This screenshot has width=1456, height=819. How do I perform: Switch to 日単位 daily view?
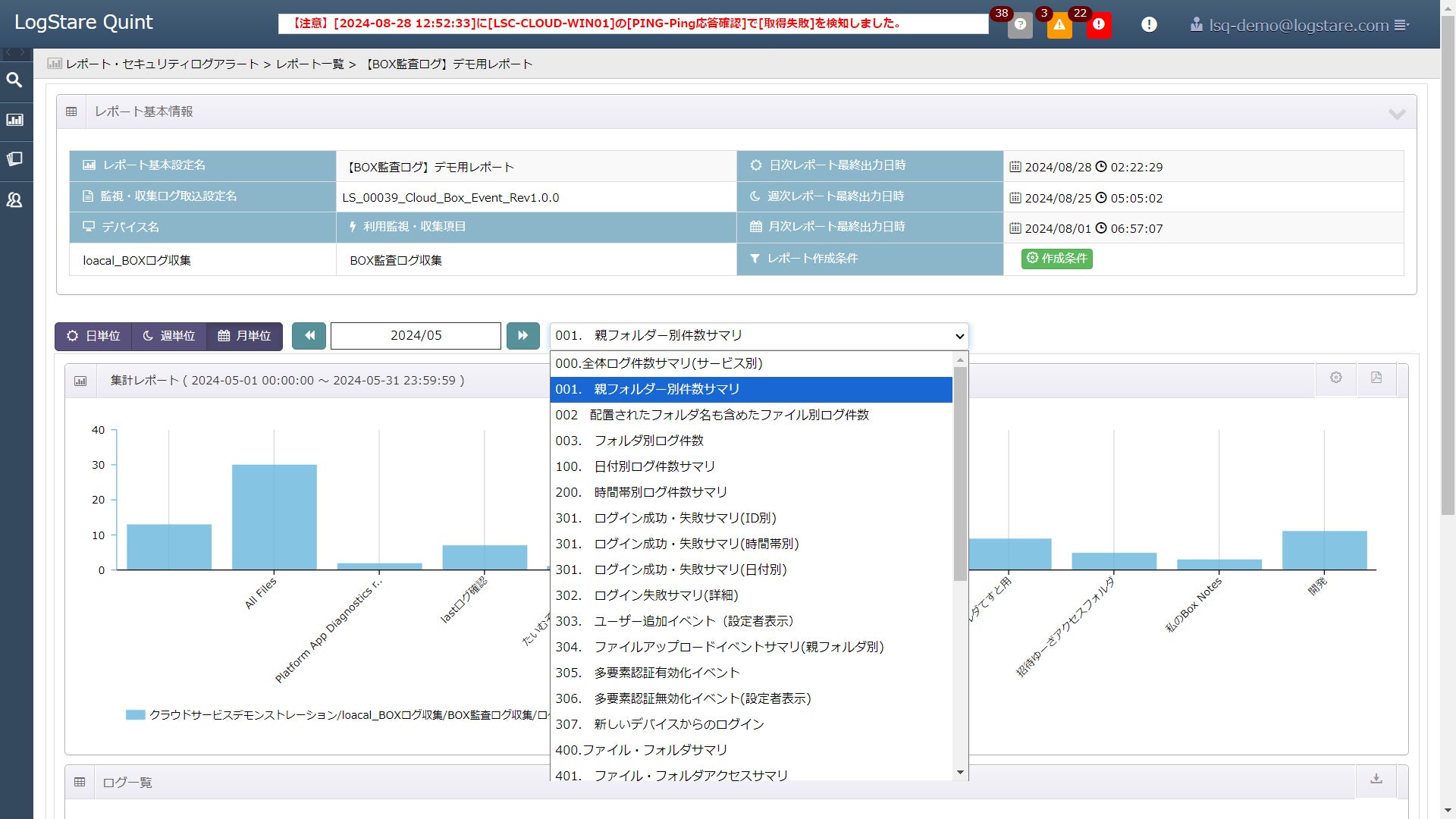tap(93, 336)
